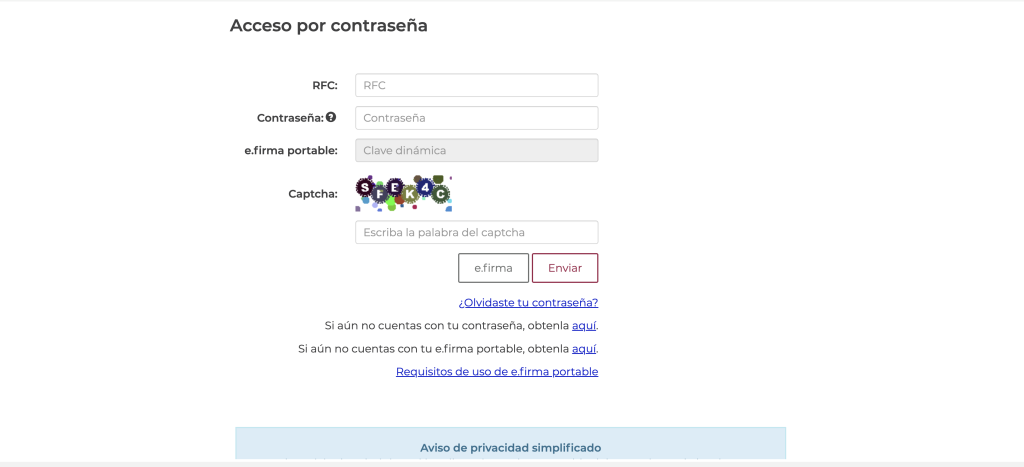
Task: Click the Captcha: label
Action: click(313, 194)
